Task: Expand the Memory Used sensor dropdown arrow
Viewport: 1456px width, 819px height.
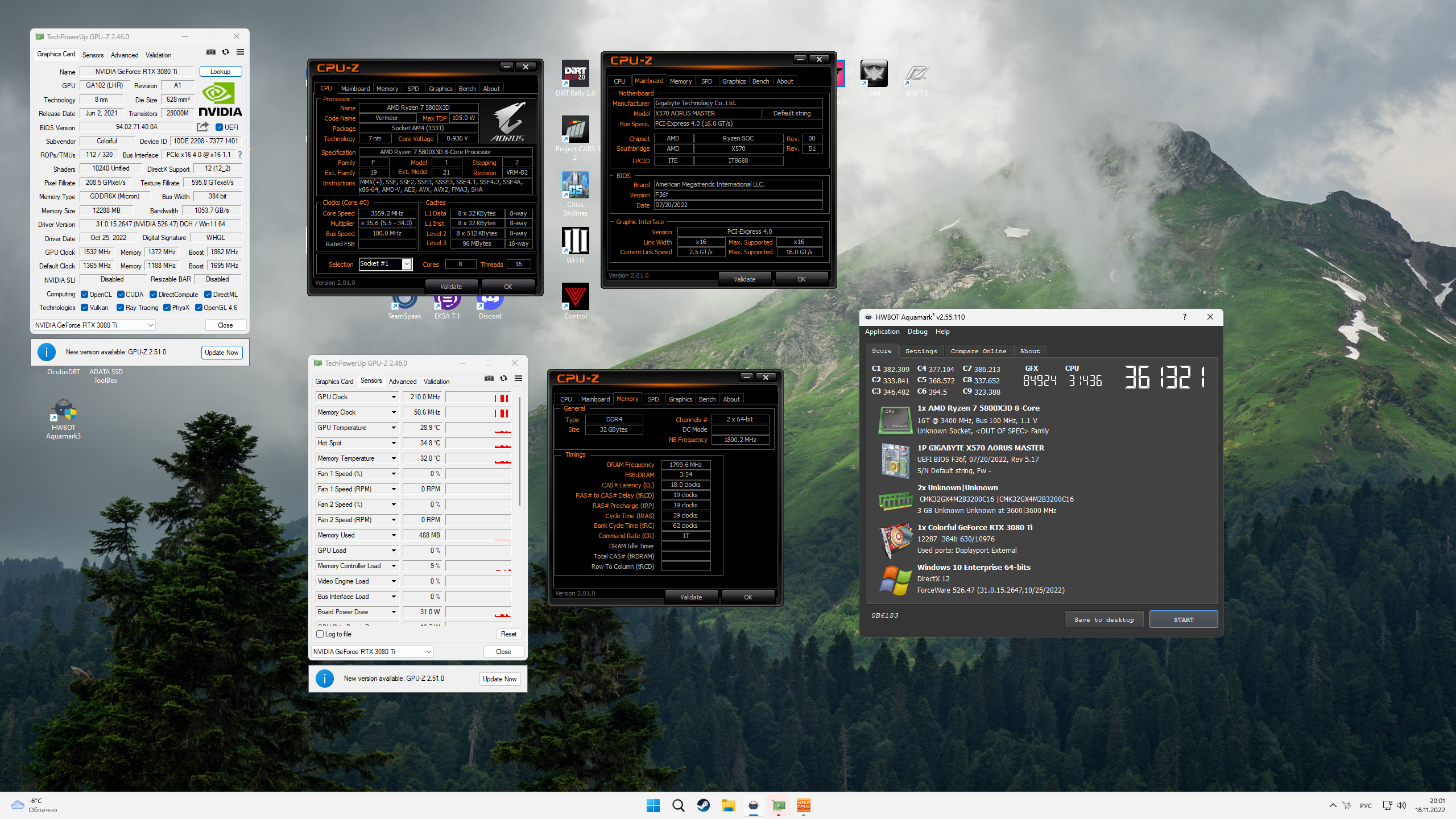Action: click(393, 535)
